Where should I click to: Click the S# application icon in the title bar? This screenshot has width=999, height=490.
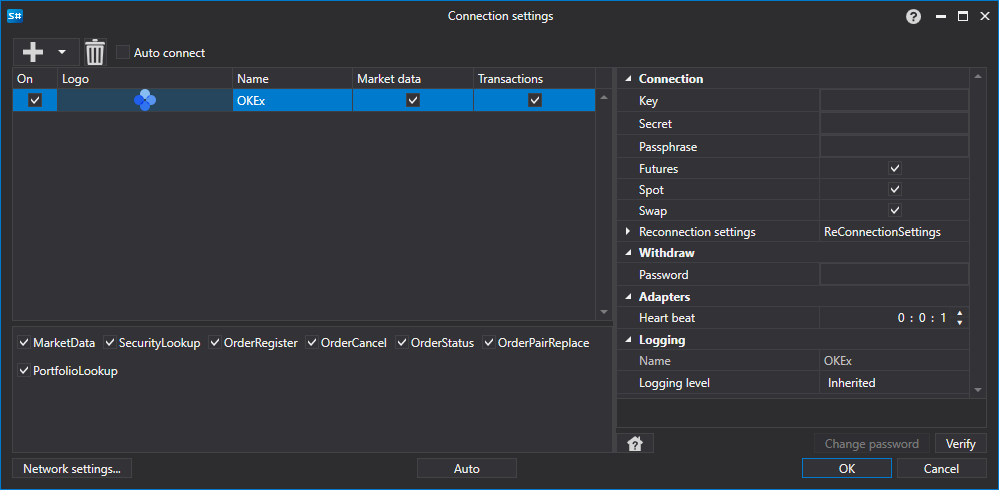pyautogui.click(x=15, y=16)
